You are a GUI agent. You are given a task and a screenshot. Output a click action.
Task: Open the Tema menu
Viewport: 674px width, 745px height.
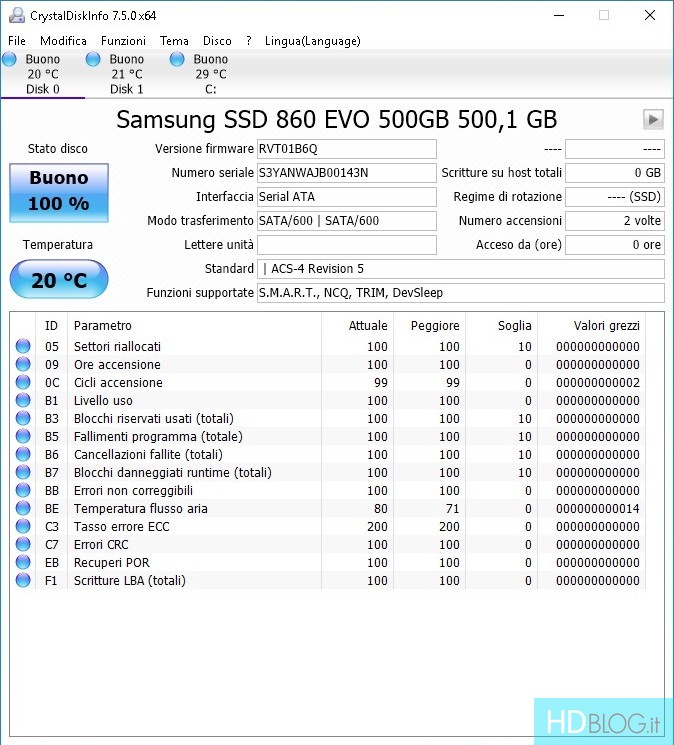coord(174,41)
